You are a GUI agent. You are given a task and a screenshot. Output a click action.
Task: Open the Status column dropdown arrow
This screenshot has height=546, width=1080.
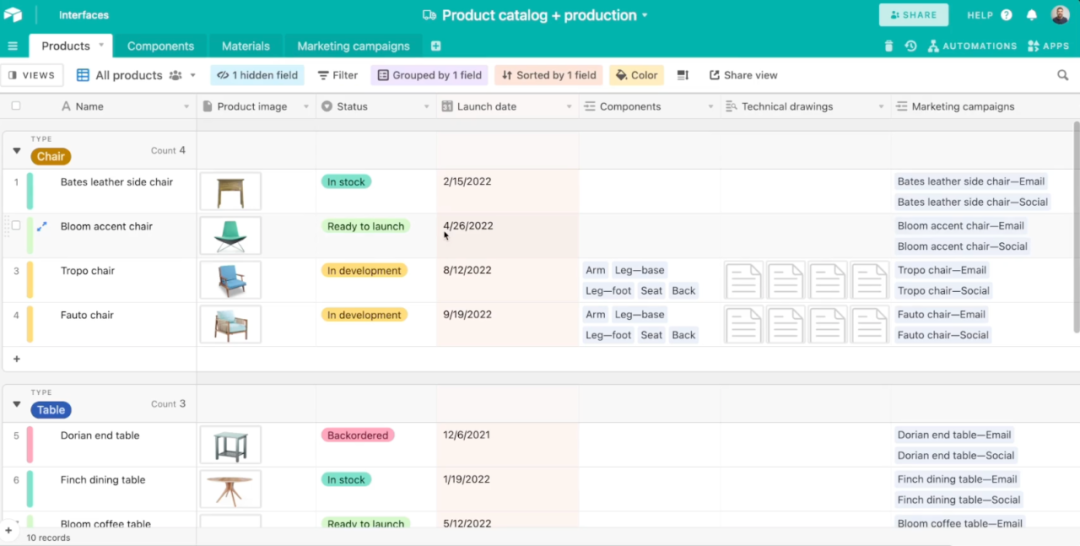[x=426, y=107]
